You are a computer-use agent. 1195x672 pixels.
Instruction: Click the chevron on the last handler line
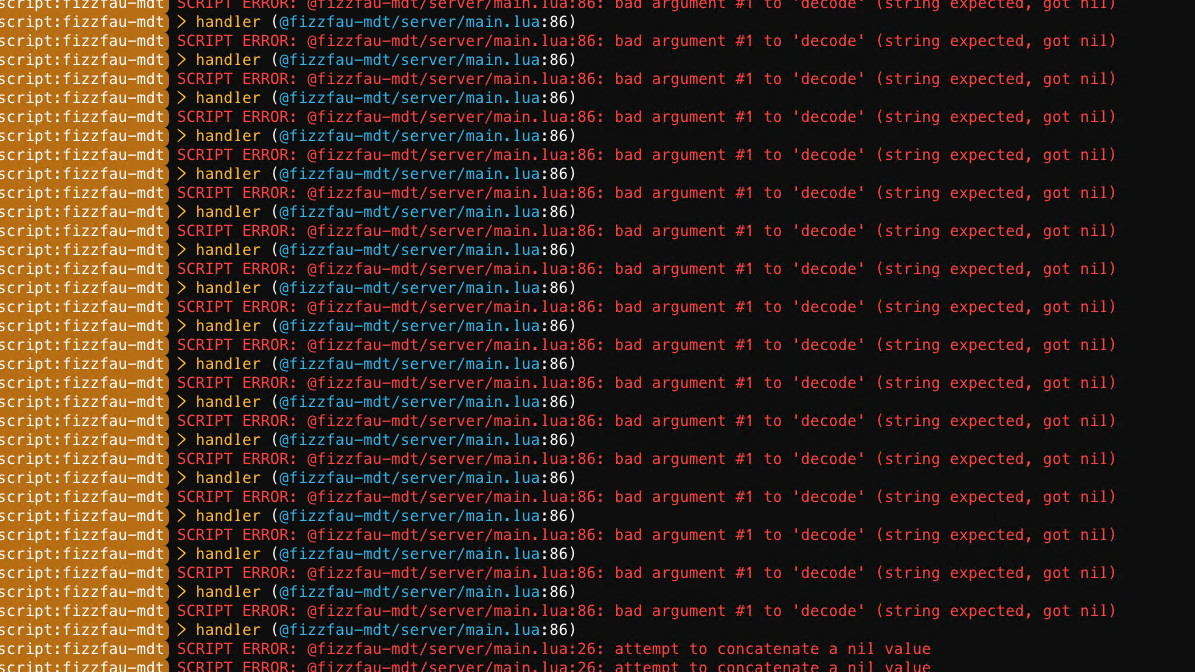pos(182,630)
